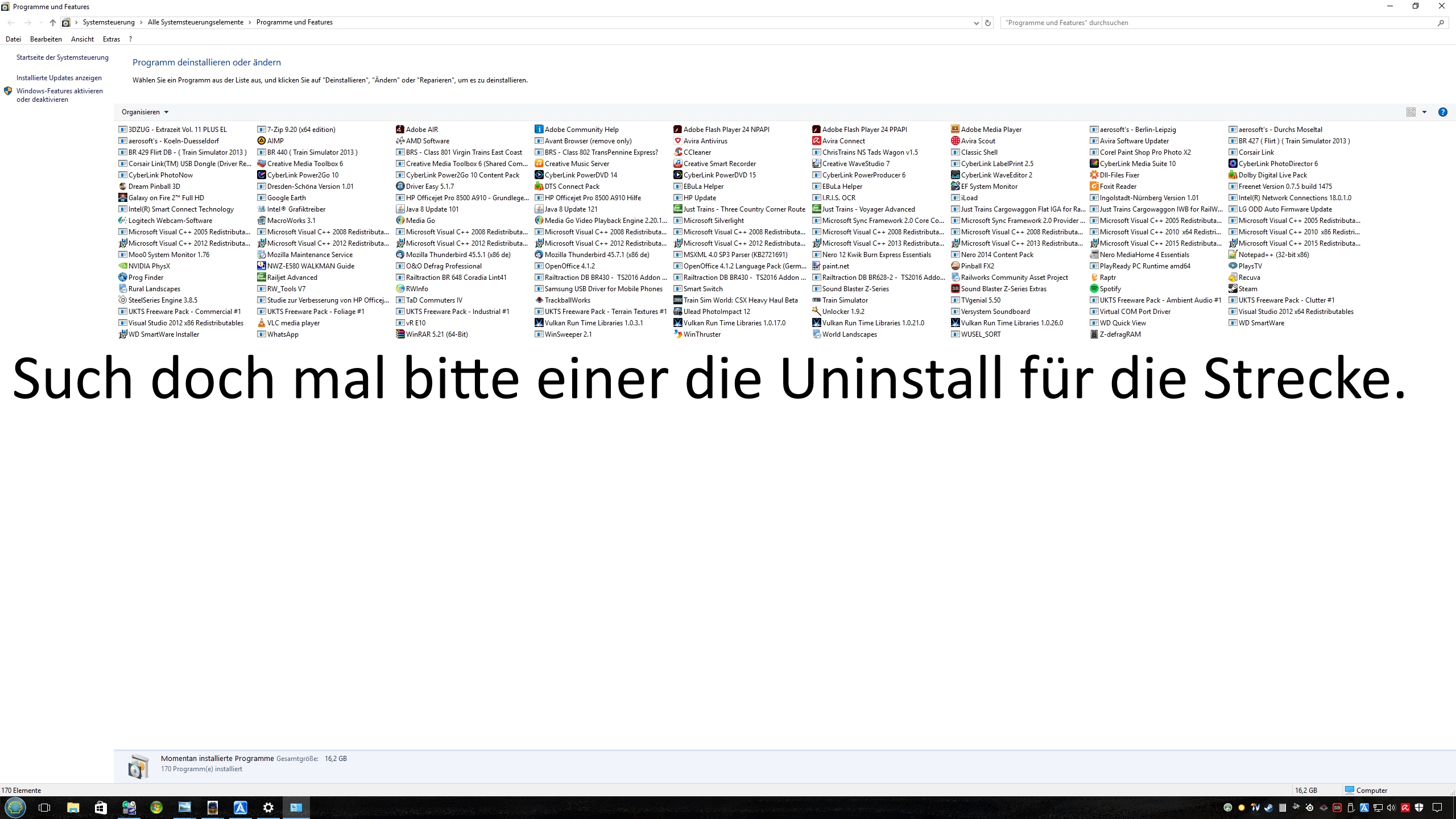Click the Foxit Reader icon
Viewport: 1456px width, 819px height.
[x=1094, y=186]
